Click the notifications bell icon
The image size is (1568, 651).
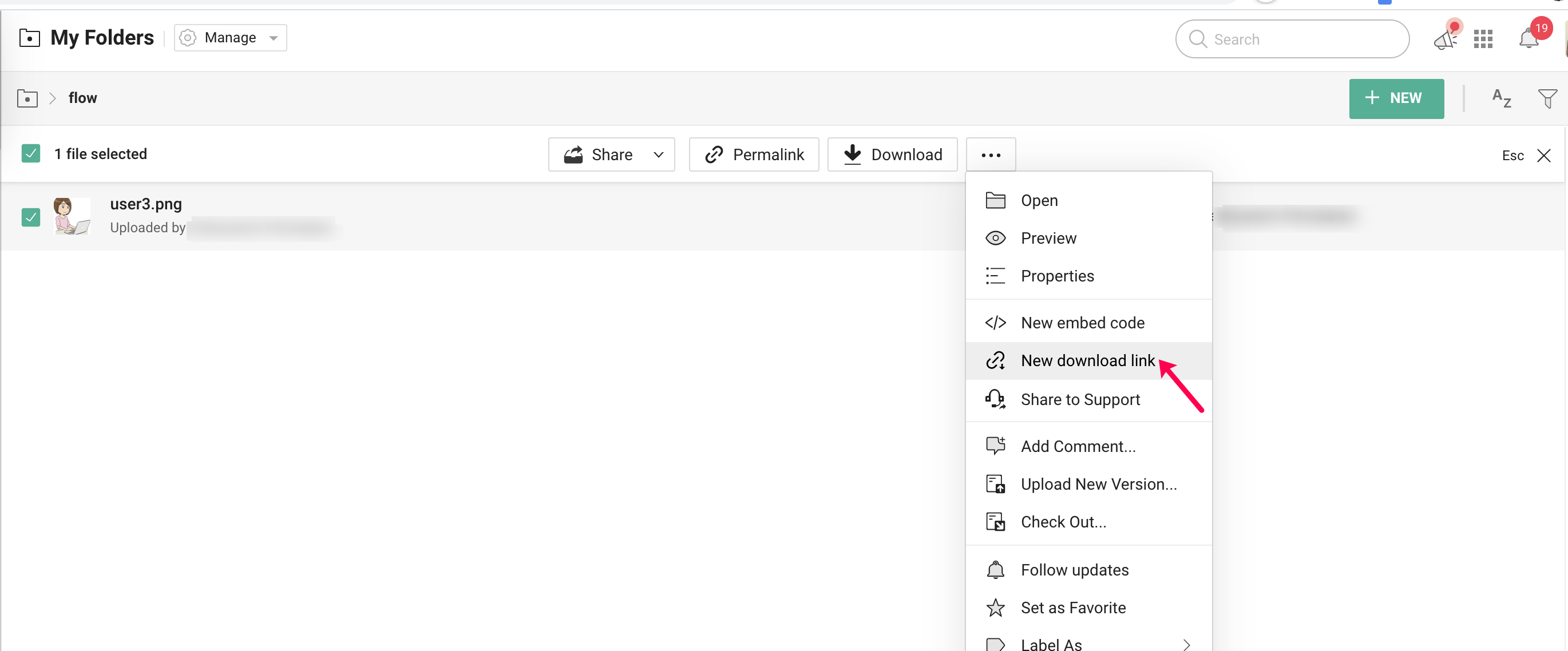1529,39
